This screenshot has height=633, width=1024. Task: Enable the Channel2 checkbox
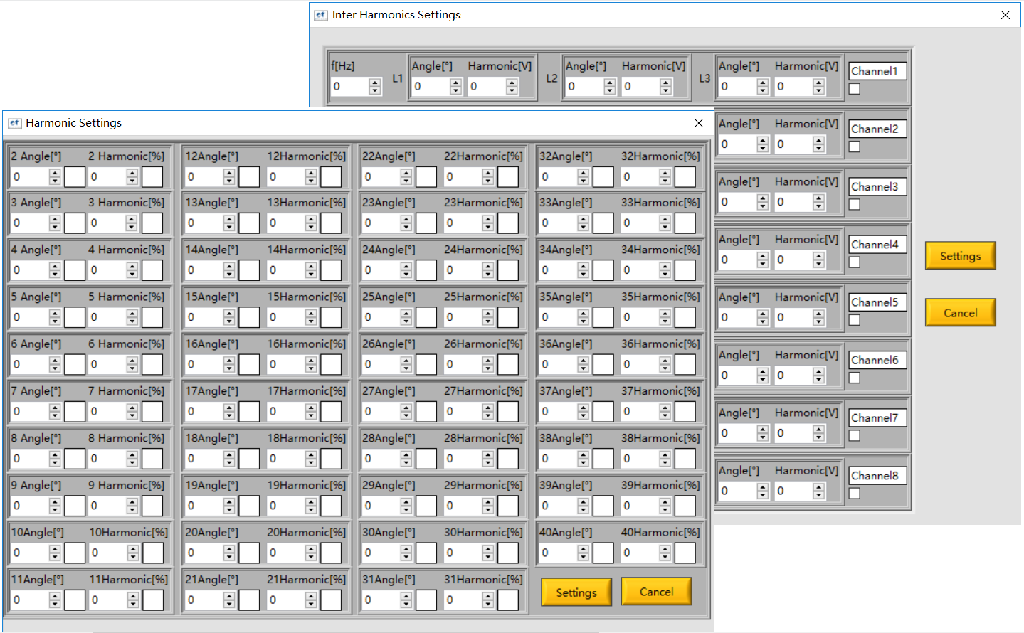tap(854, 146)
